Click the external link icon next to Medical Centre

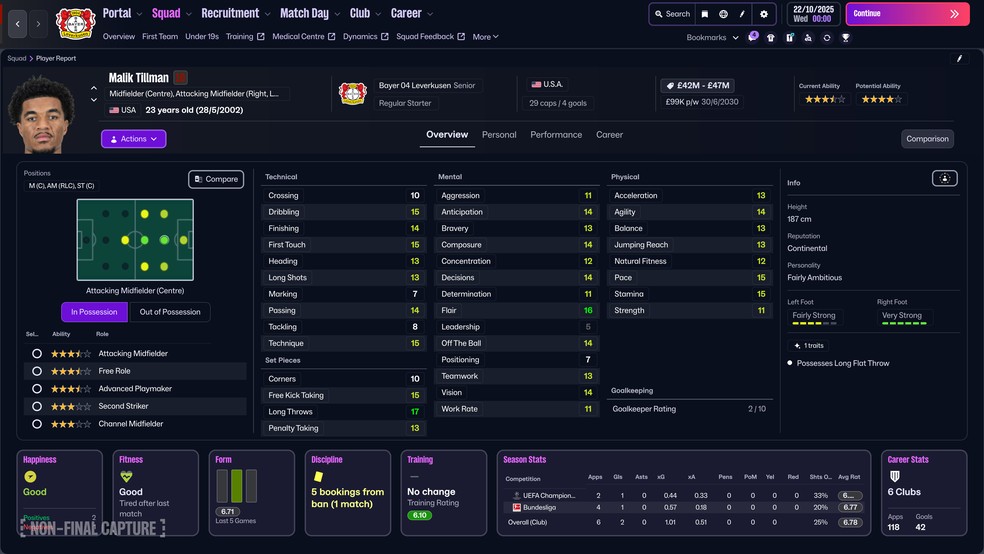pyautogui.click(x=331, y=37)
